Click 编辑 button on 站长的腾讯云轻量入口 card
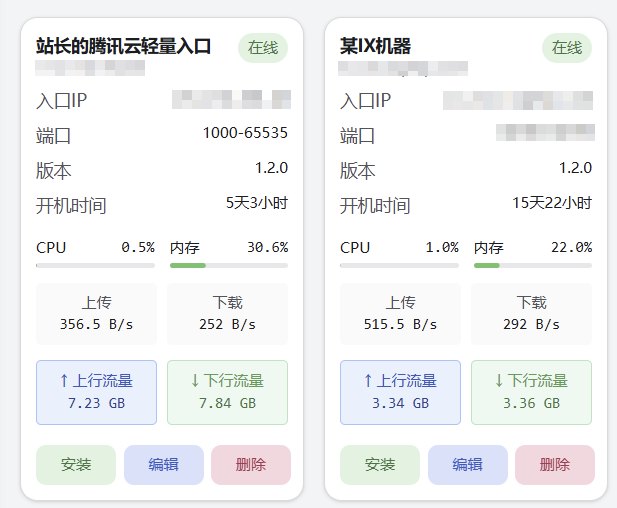 point(163,465)
